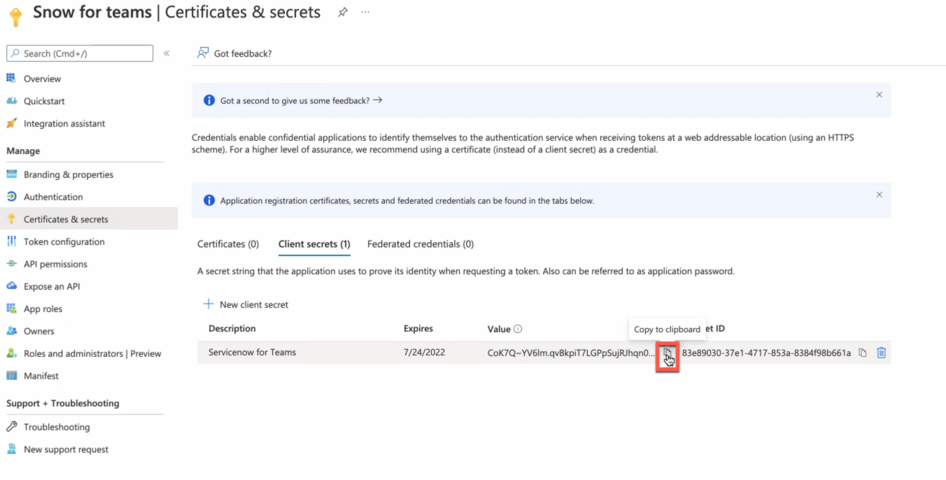Open Branding & properties

68,174
